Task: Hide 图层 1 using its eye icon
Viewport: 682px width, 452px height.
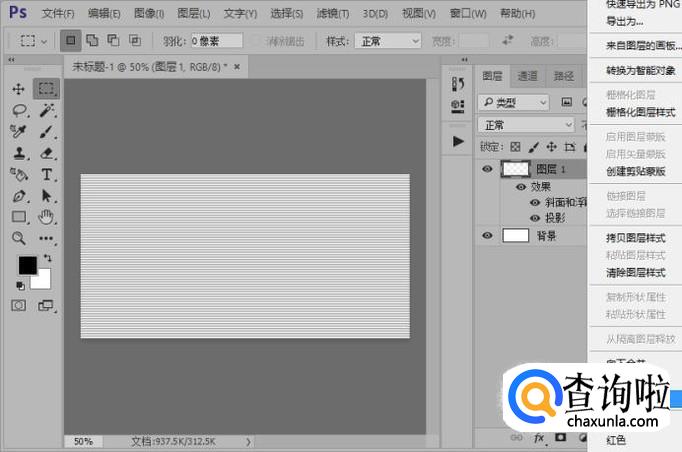Action: coord(487,170)
